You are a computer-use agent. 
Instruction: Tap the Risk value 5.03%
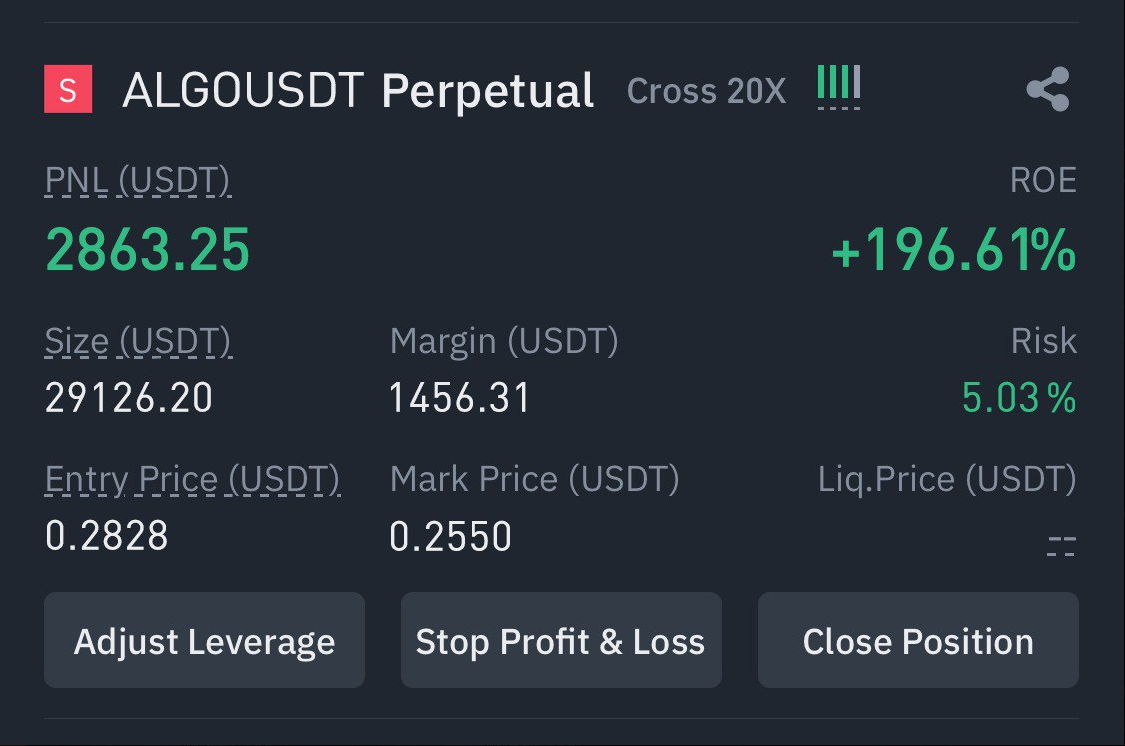pyautogui.click(x=1019, y=399)
